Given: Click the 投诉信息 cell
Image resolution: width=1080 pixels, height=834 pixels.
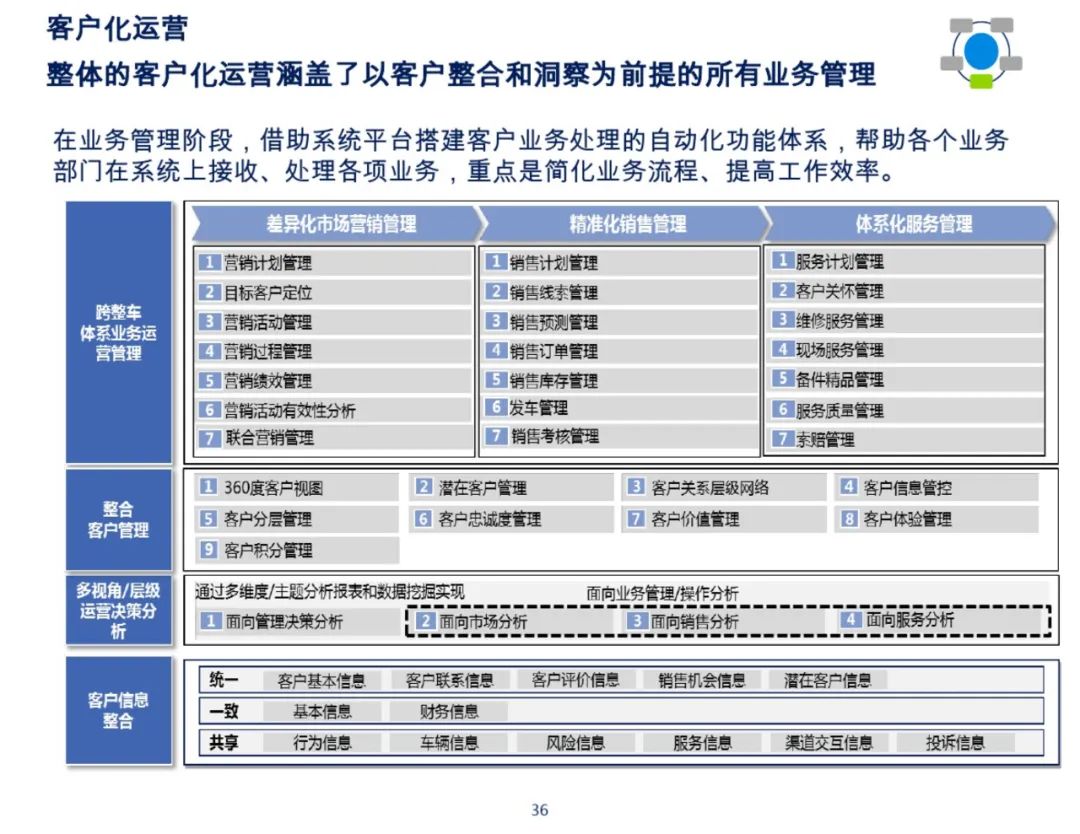Looking at the screenshot, I should point(955,742).
